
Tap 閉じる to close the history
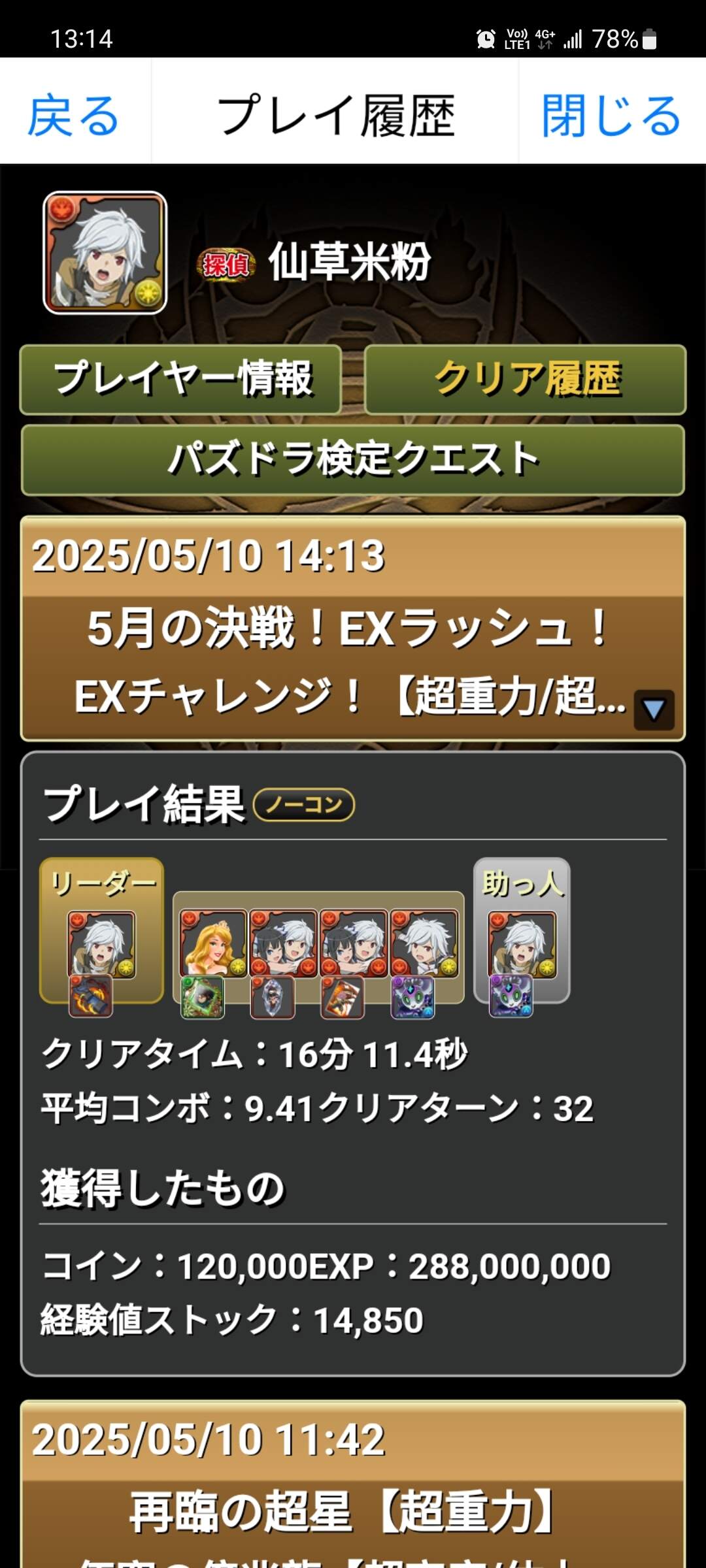pyautogui.click(x=611, y=116)
